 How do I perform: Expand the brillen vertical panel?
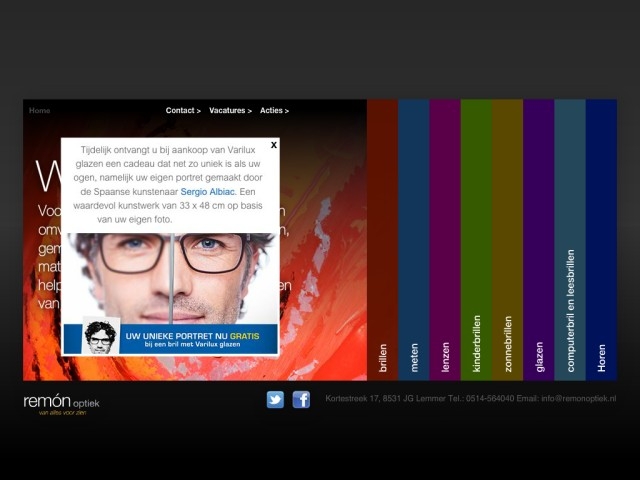click(x=382, y=240)
